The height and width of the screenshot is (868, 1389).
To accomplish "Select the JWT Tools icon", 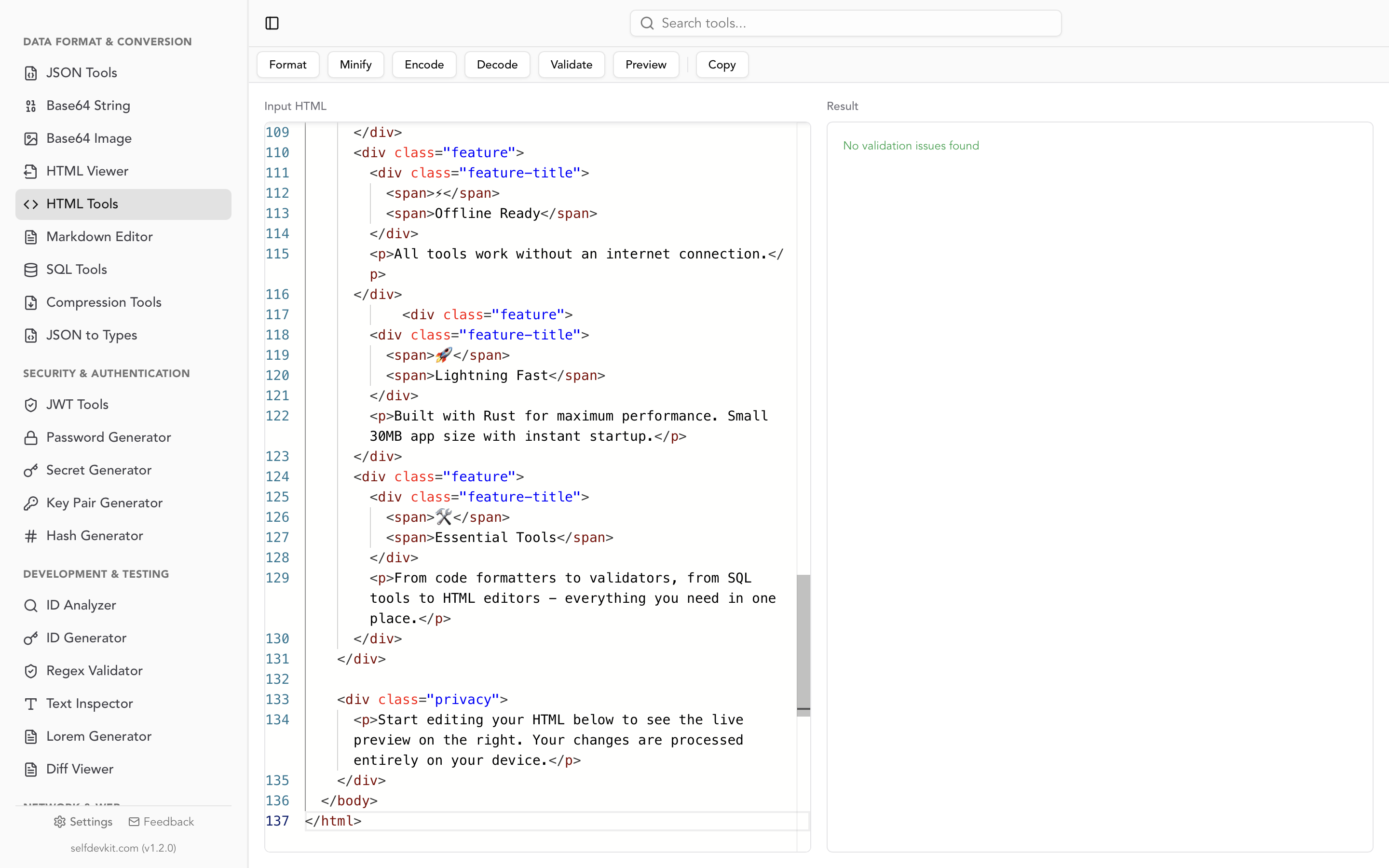I will pyautogui.click(x=31, y=404).
